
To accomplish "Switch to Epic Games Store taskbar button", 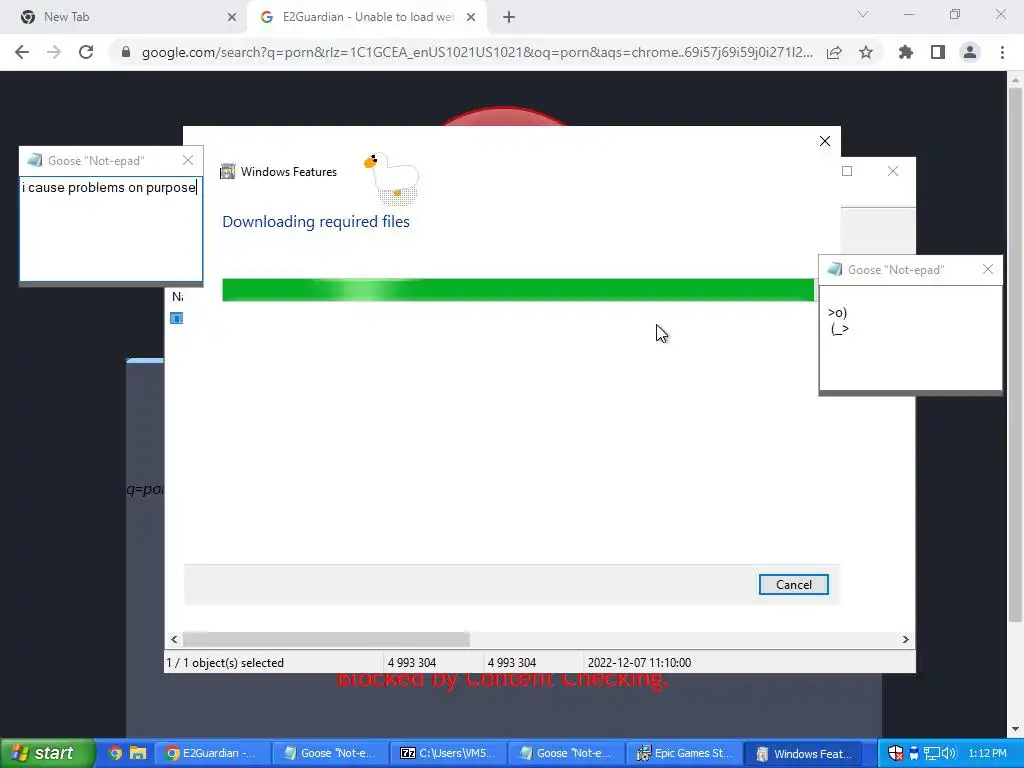I will point(684,753).
